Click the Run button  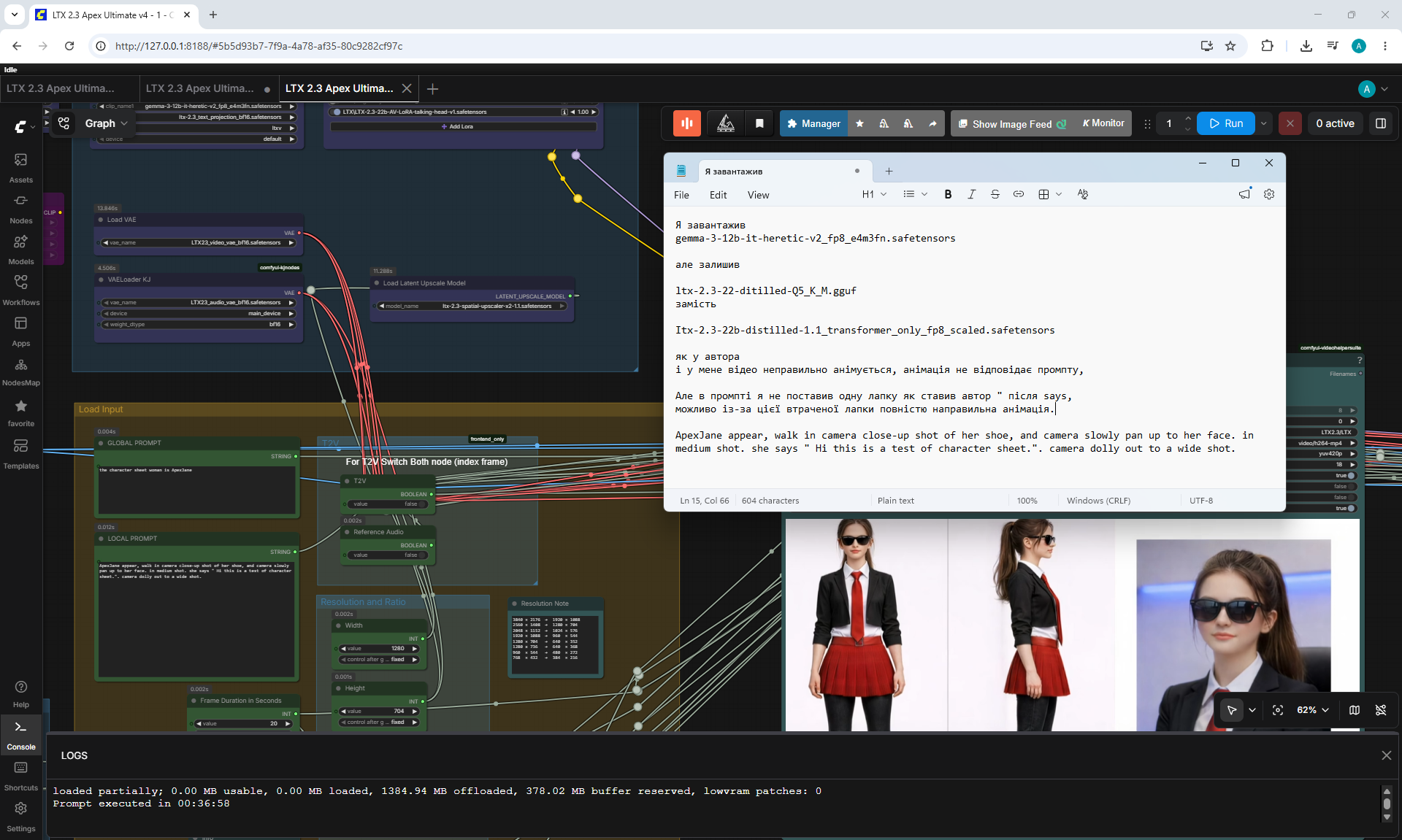tap(1227, 123)
